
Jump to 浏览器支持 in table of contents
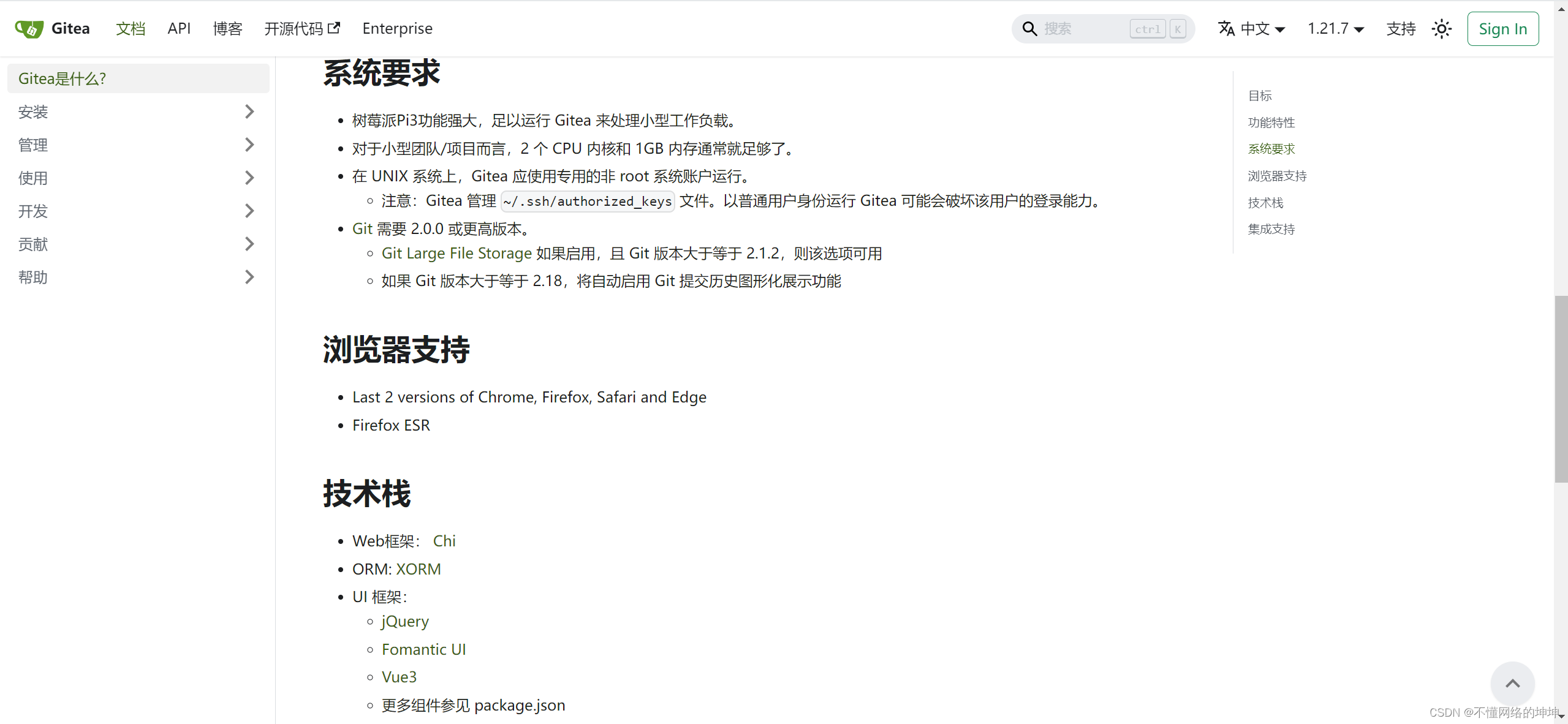1278,176
